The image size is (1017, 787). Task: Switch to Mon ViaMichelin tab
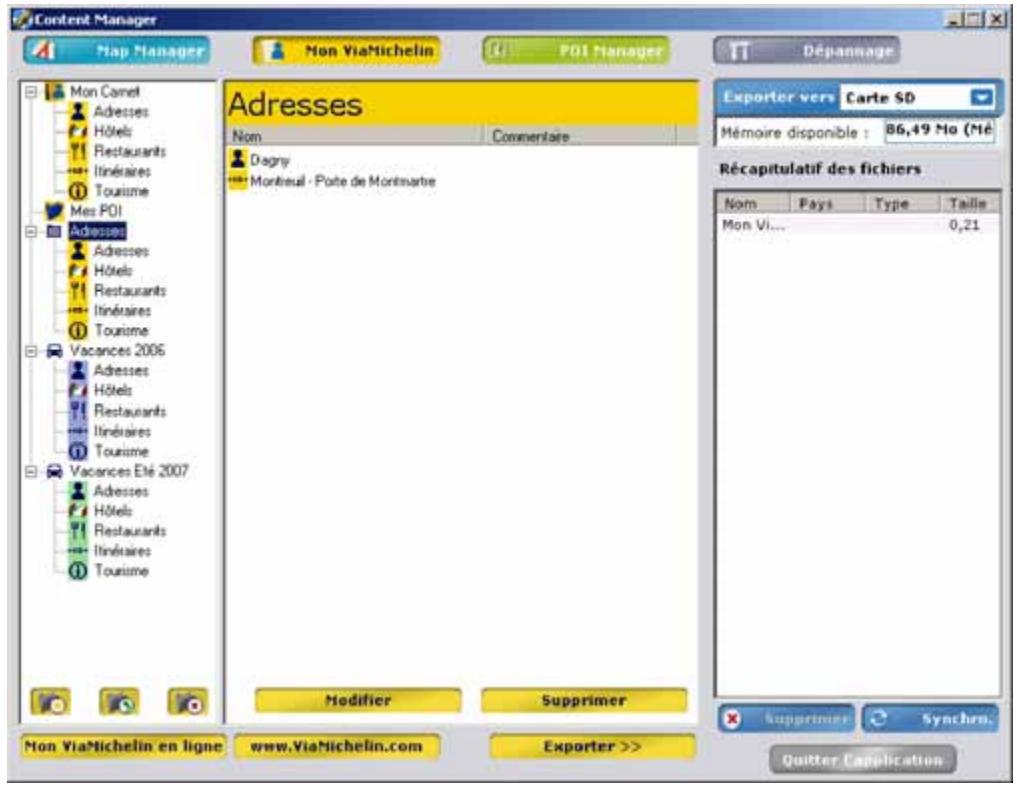tap(347, 51)
